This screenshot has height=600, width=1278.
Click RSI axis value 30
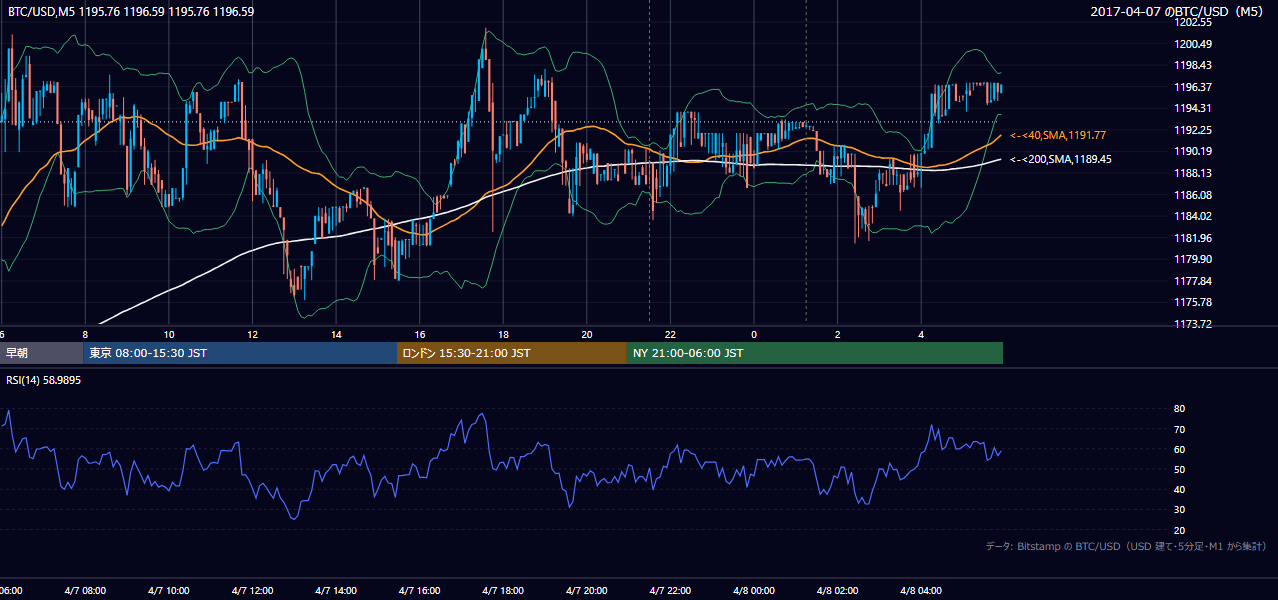[x=1179, y=510]
